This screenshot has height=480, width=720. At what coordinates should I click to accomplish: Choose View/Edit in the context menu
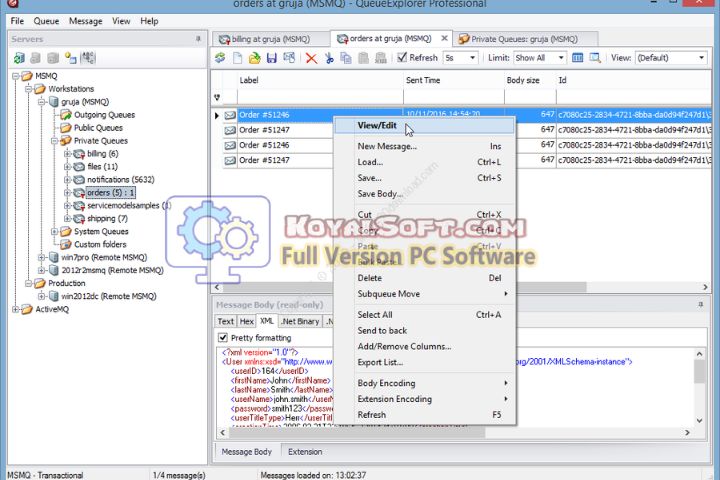[x=424, y=125]
